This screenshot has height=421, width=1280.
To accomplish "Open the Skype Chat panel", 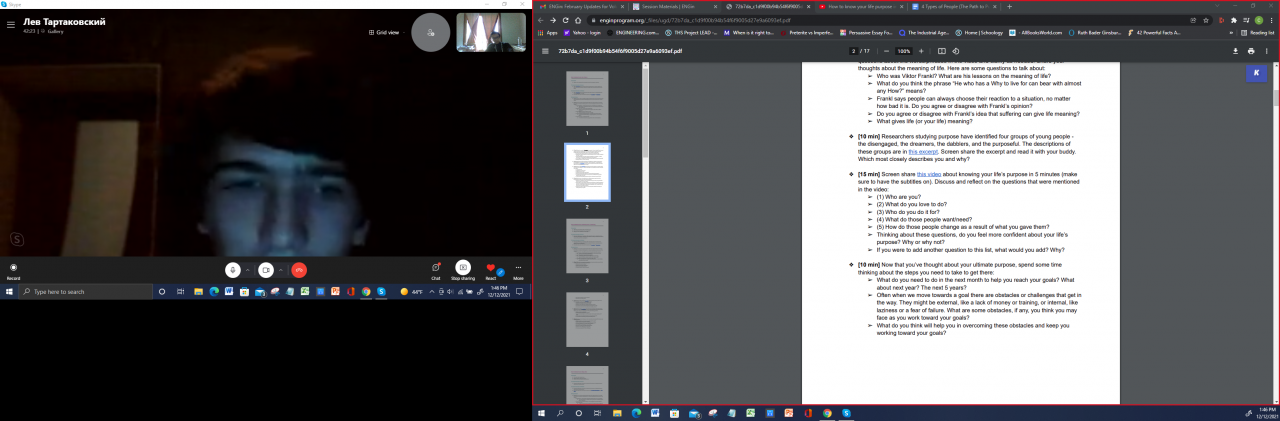I will click(436, 268).
